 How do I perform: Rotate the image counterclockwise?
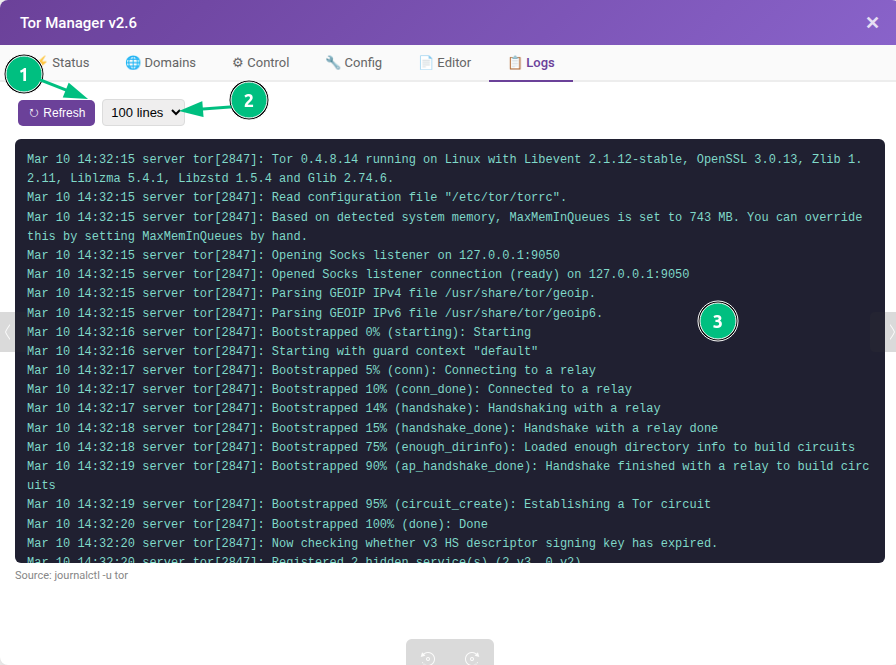point(428,658)
